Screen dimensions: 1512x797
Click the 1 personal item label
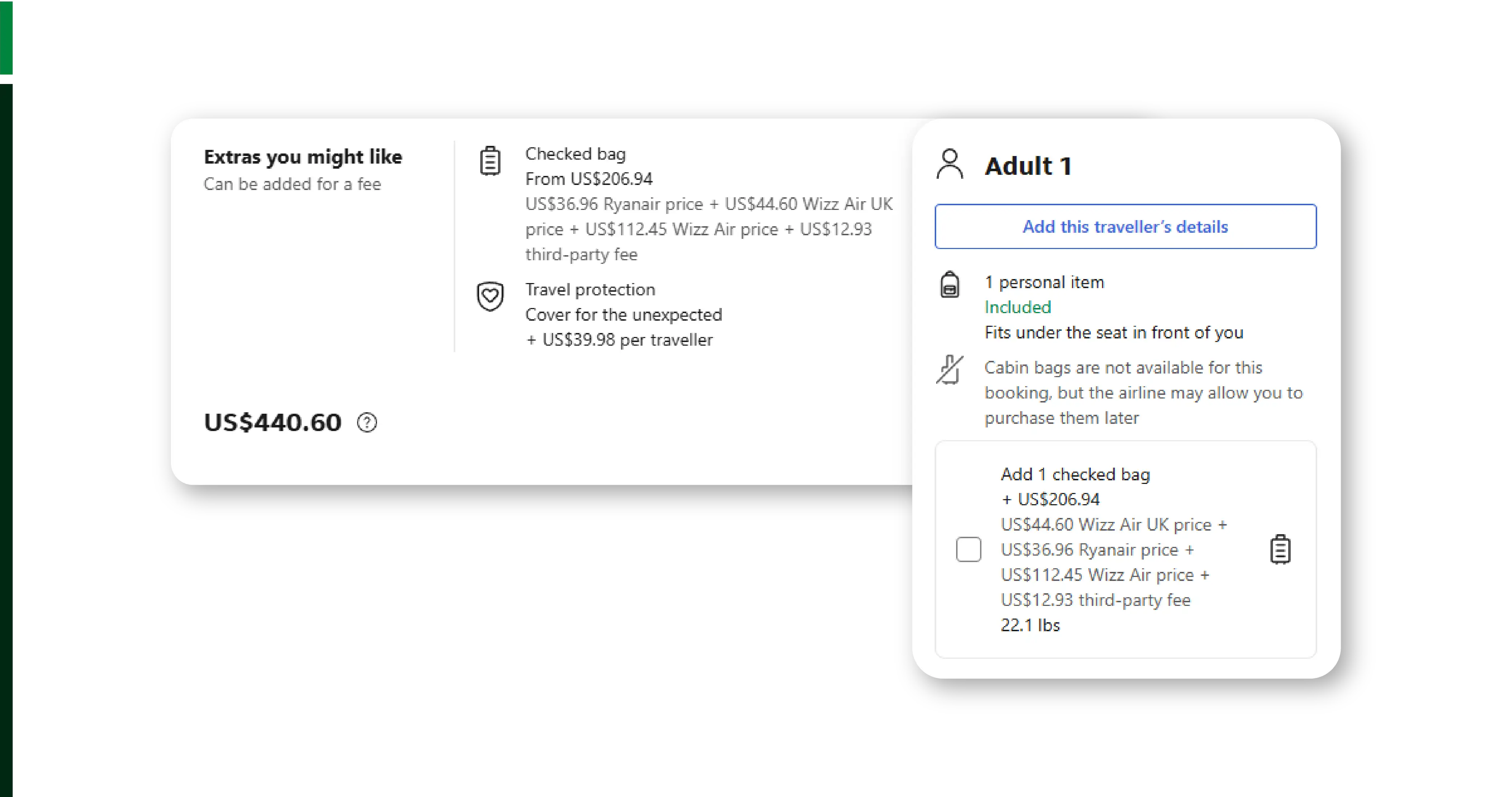pos(1044,282)
